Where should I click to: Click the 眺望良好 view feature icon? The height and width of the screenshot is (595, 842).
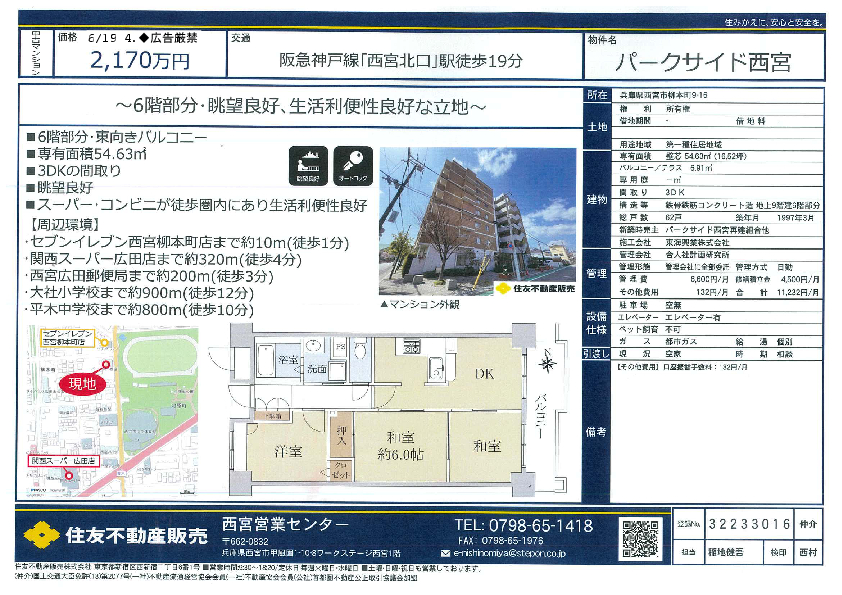(x=307, y=165)
